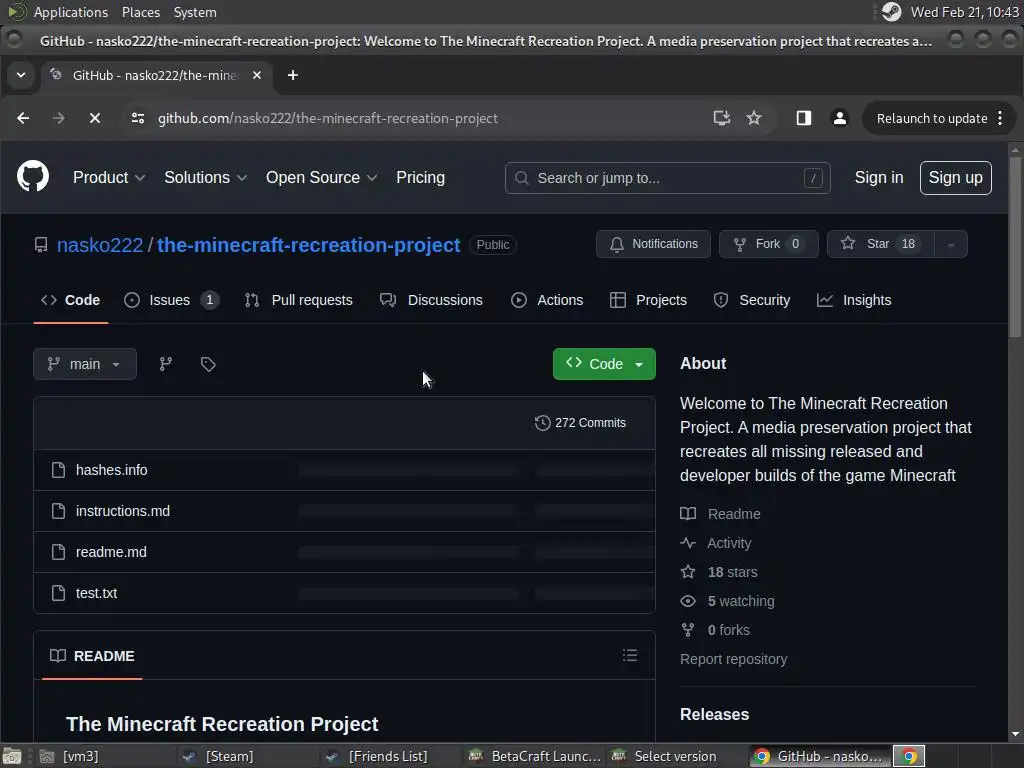Fork the repository with Fork button
Viewport: 1024px width, 768px height.
pyautogui.click(x=769, y=244)
